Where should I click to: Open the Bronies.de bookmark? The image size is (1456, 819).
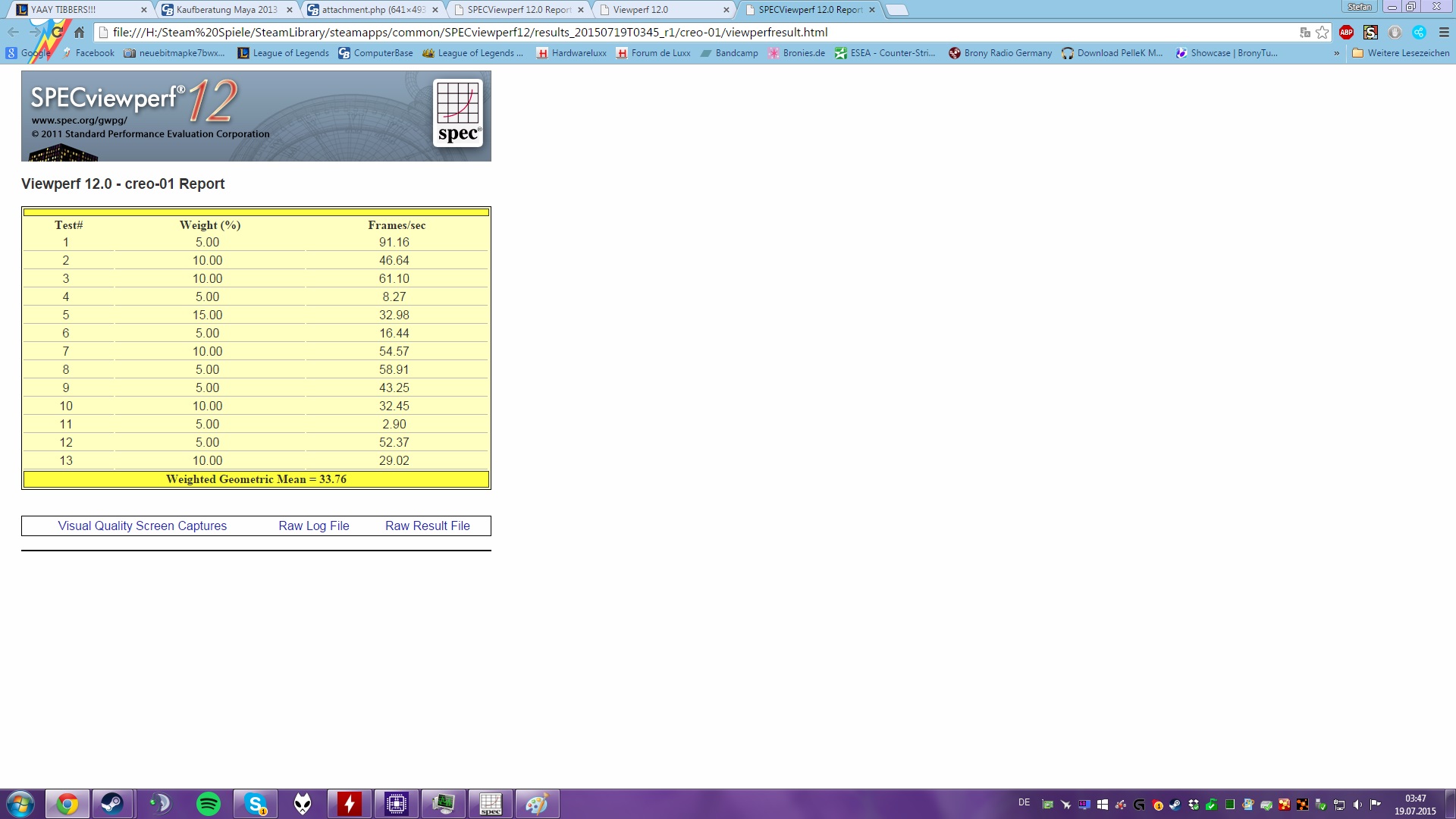(x=796, y=53)
